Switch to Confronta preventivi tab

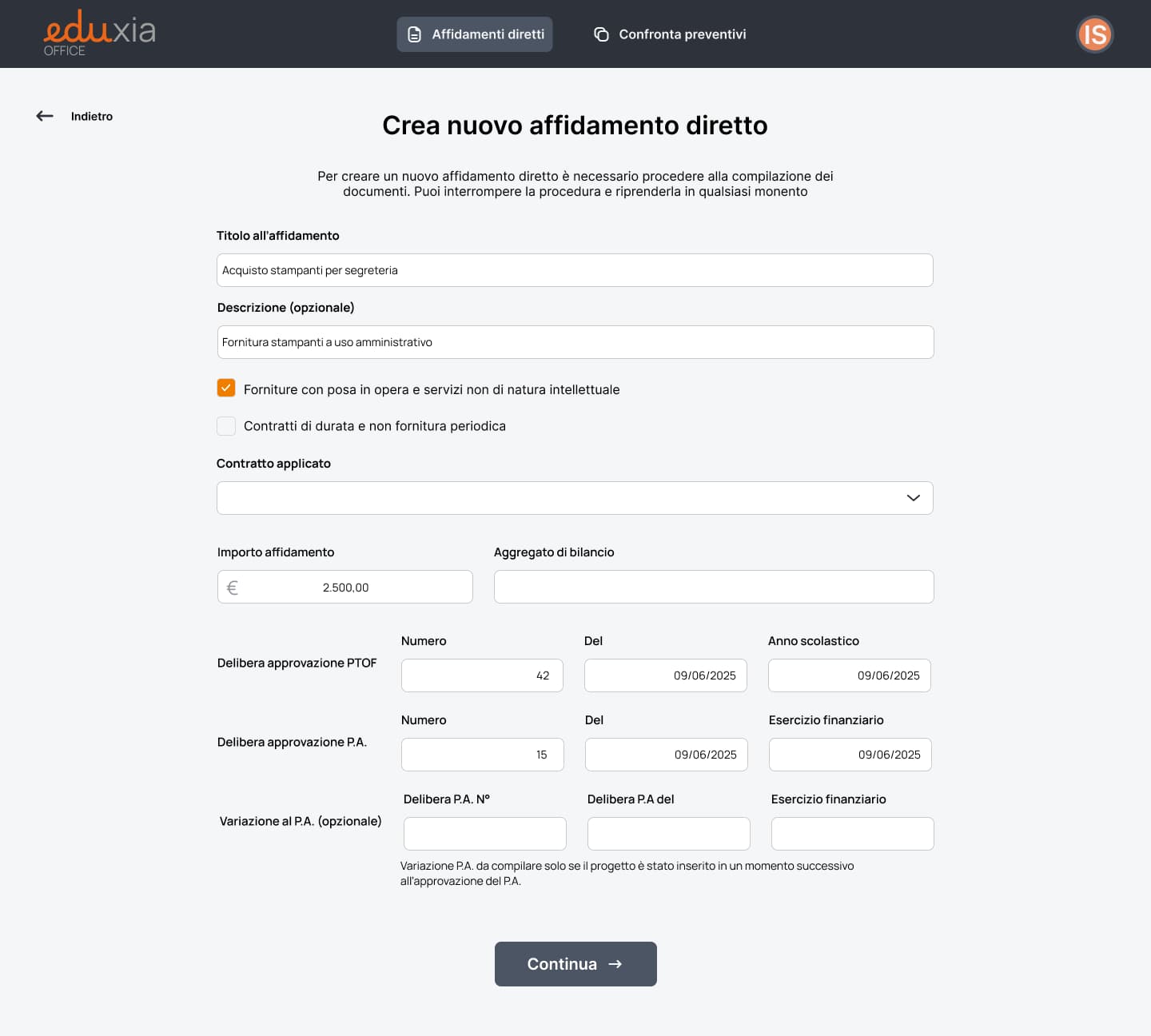[x=682, y=34]
